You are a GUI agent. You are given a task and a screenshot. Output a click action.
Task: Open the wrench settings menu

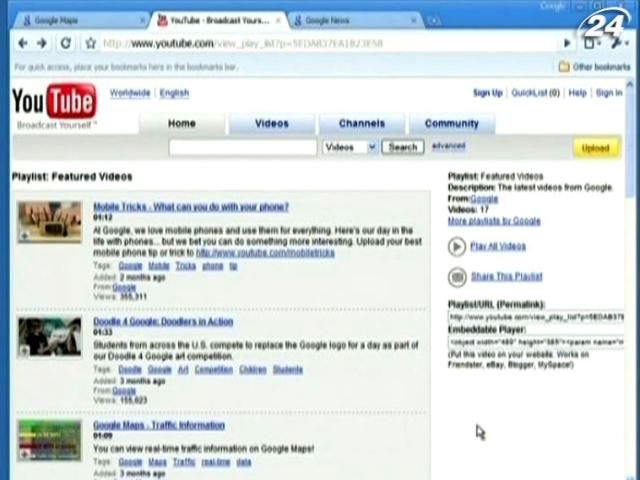[x=619, y=43]
